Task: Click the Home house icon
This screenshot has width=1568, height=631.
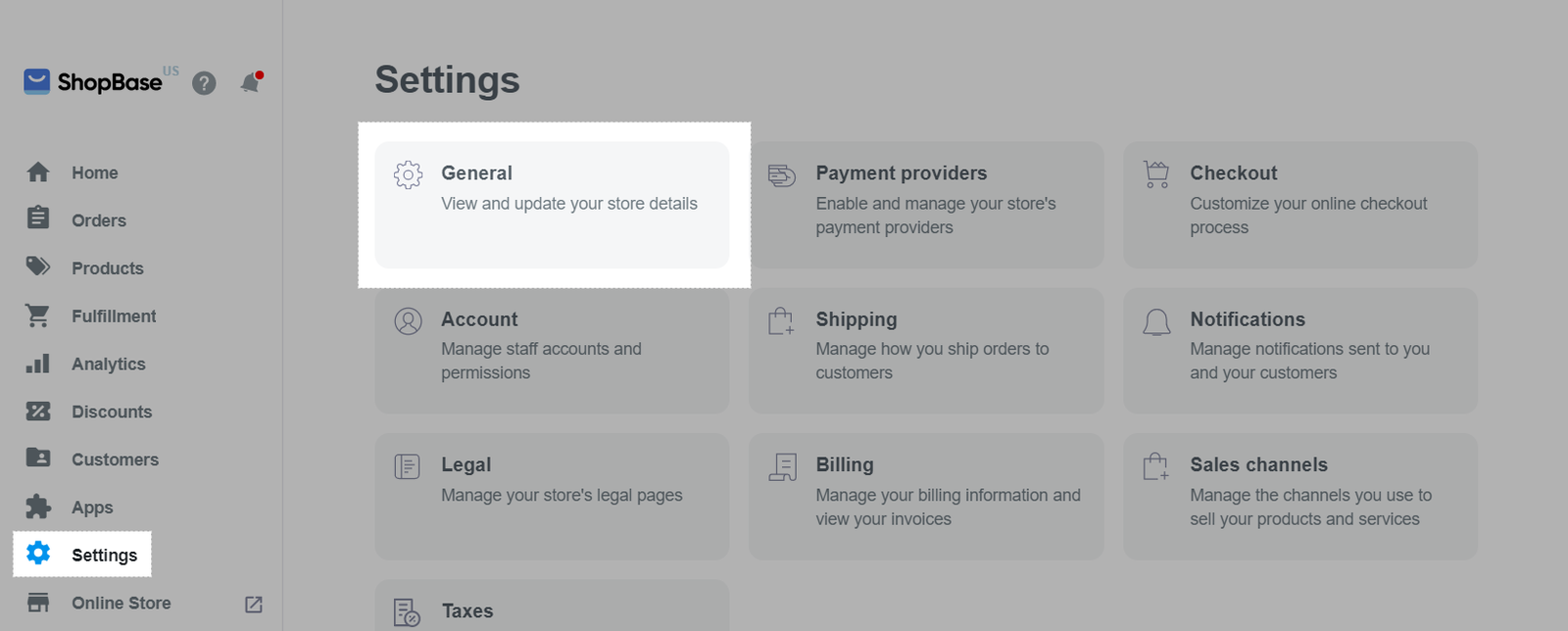Action: point(38,172)
